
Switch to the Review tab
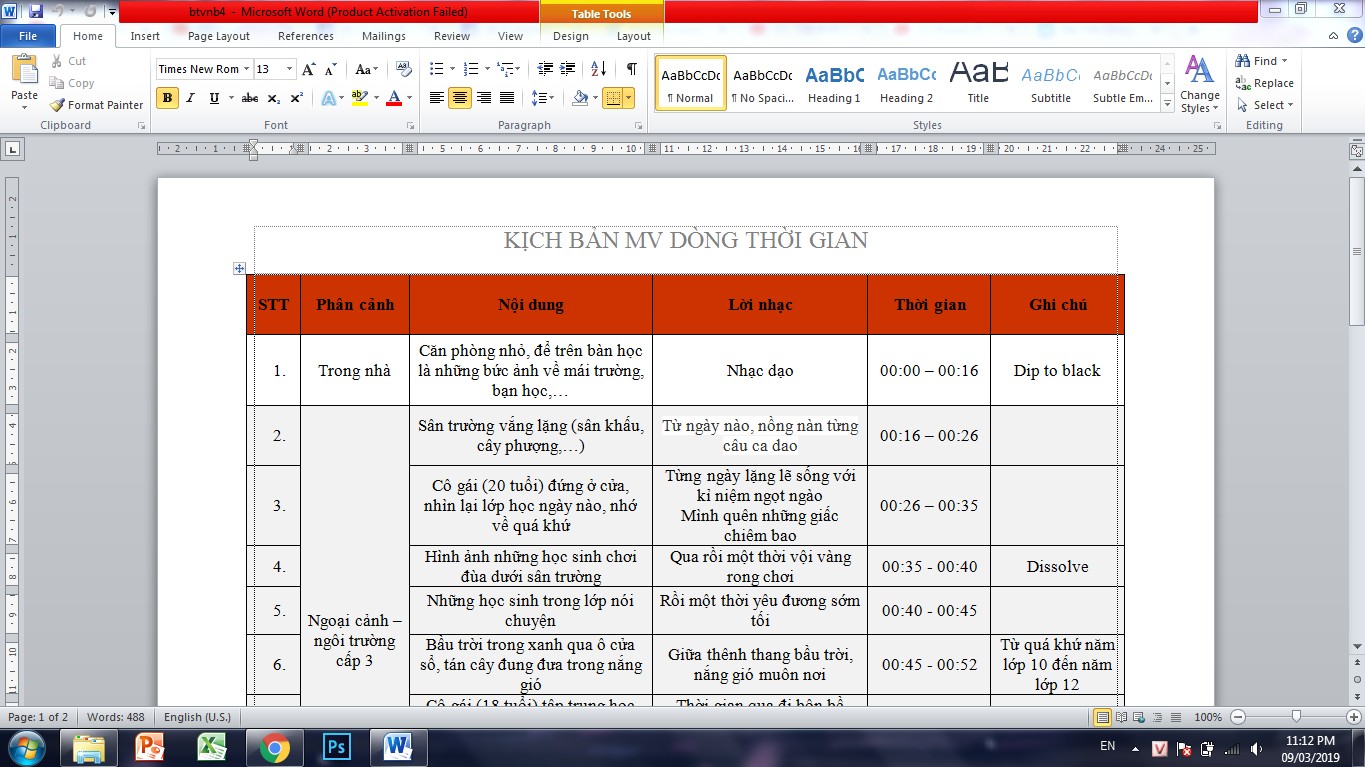coord(452,36)
